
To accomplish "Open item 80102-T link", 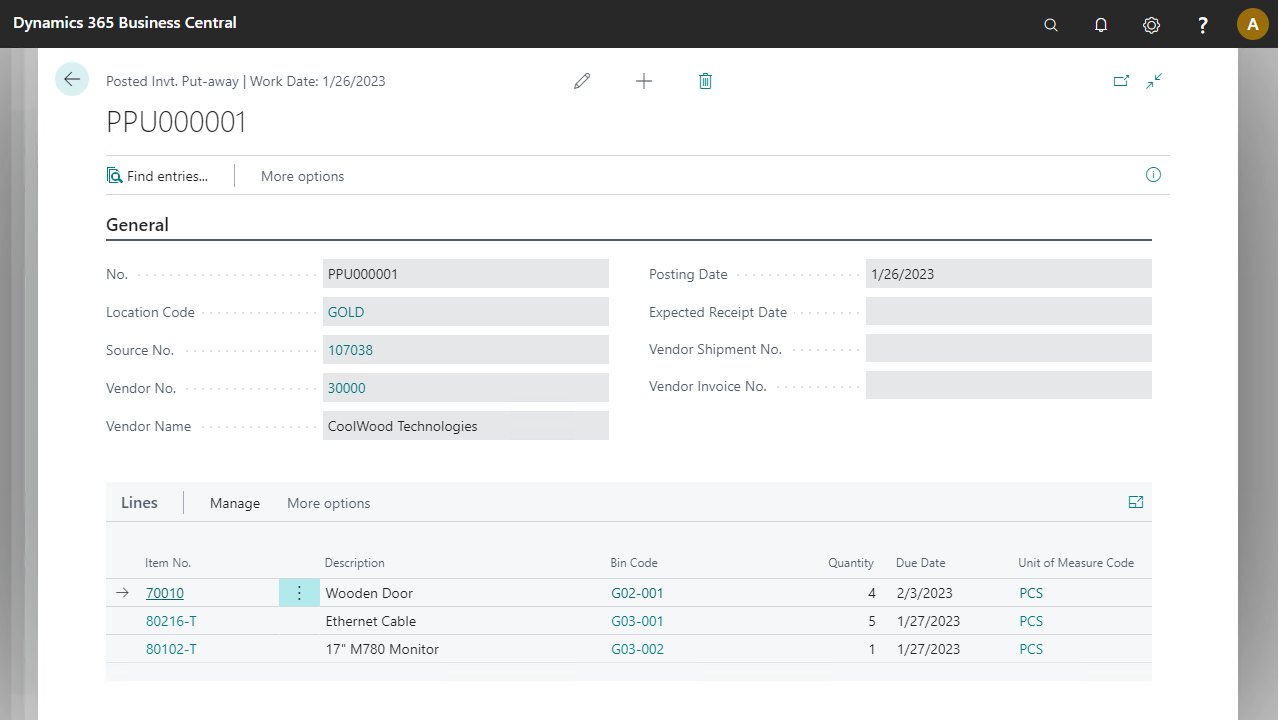I will [171, 649].
